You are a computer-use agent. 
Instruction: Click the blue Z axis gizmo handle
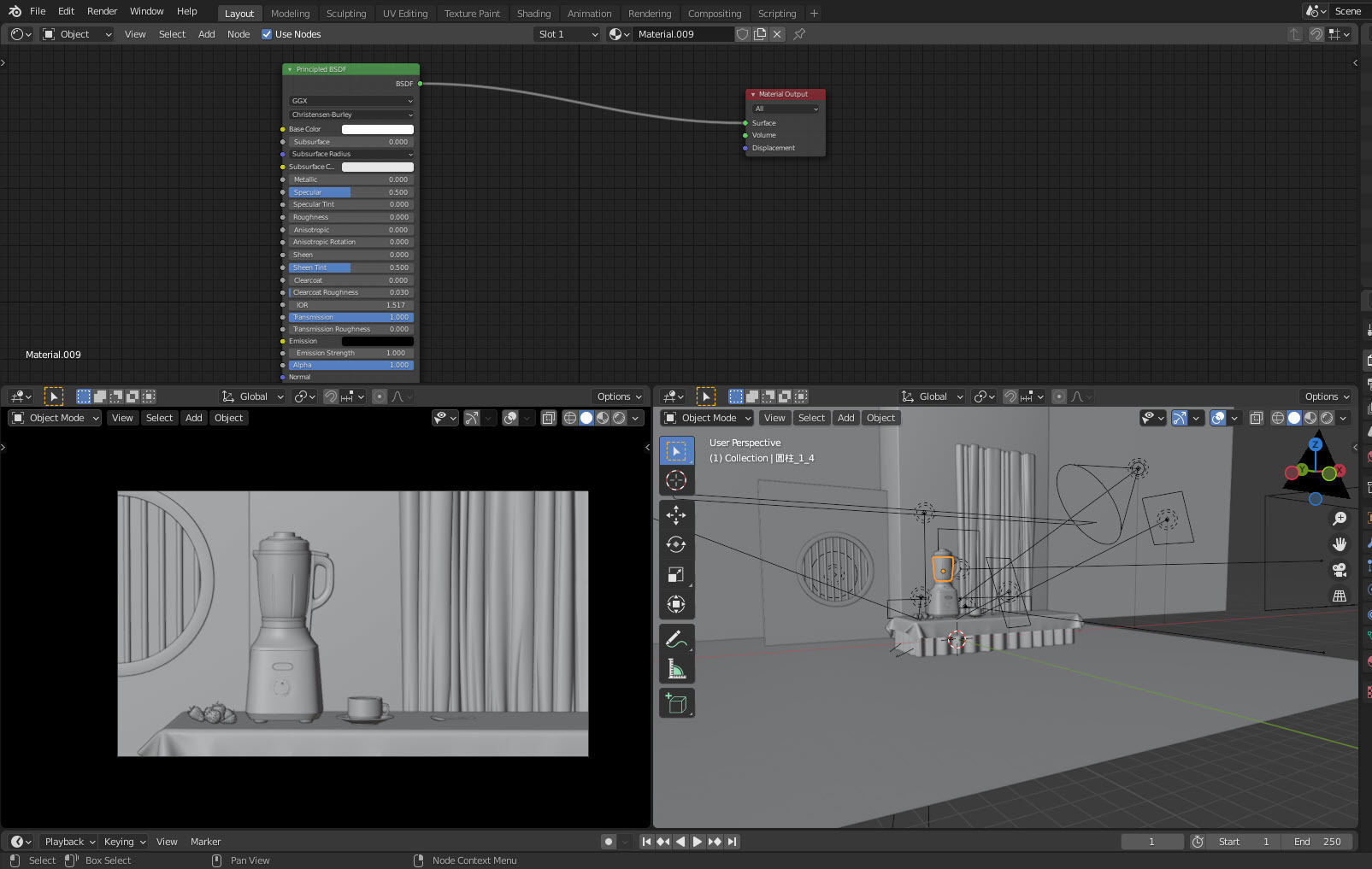(1316, 444)
